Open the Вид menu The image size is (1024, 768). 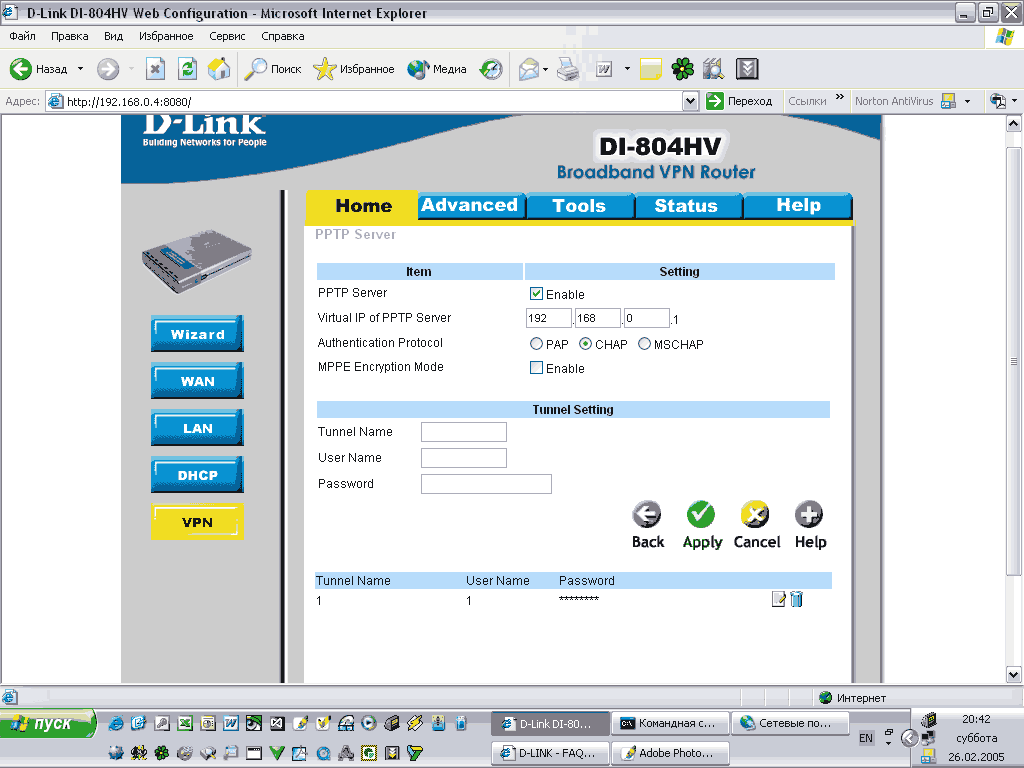pos(114,36)
